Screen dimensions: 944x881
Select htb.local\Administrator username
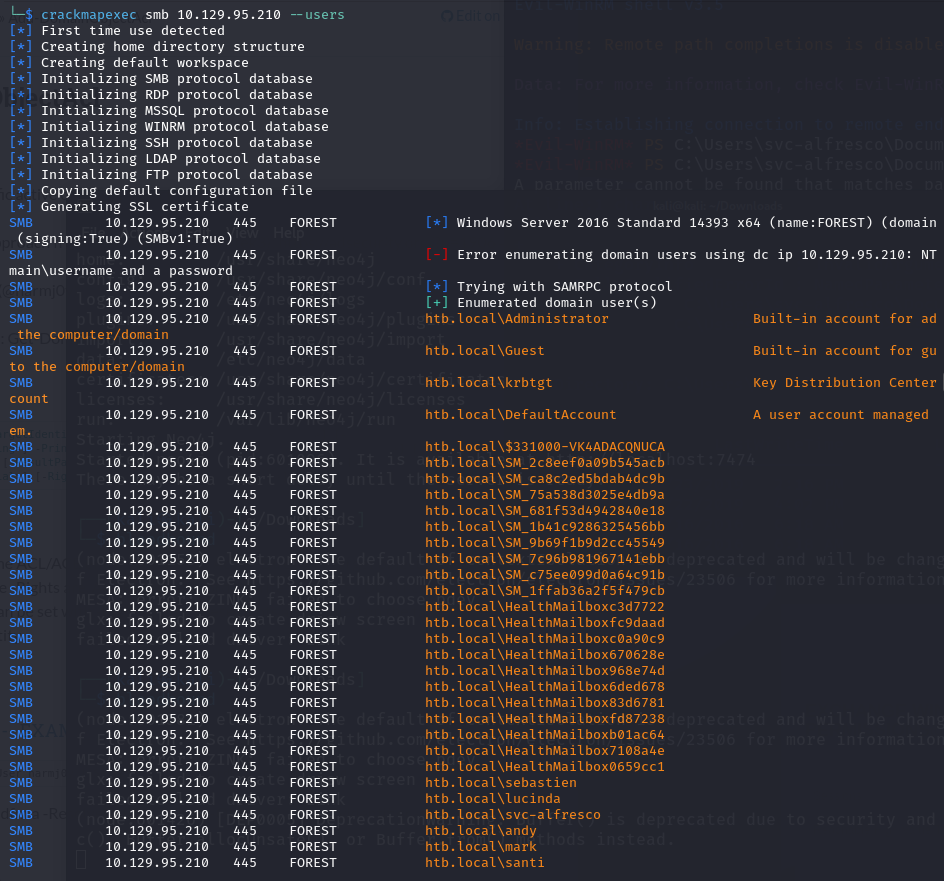click(x=517, y=319)
